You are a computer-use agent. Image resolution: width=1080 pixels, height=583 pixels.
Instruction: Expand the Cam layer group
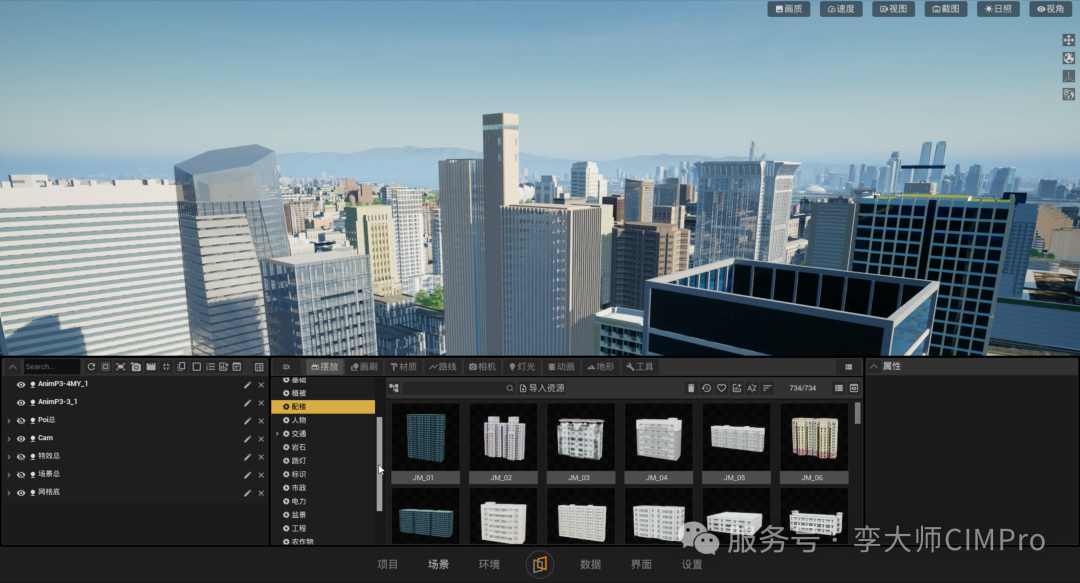tap(8, 438)
